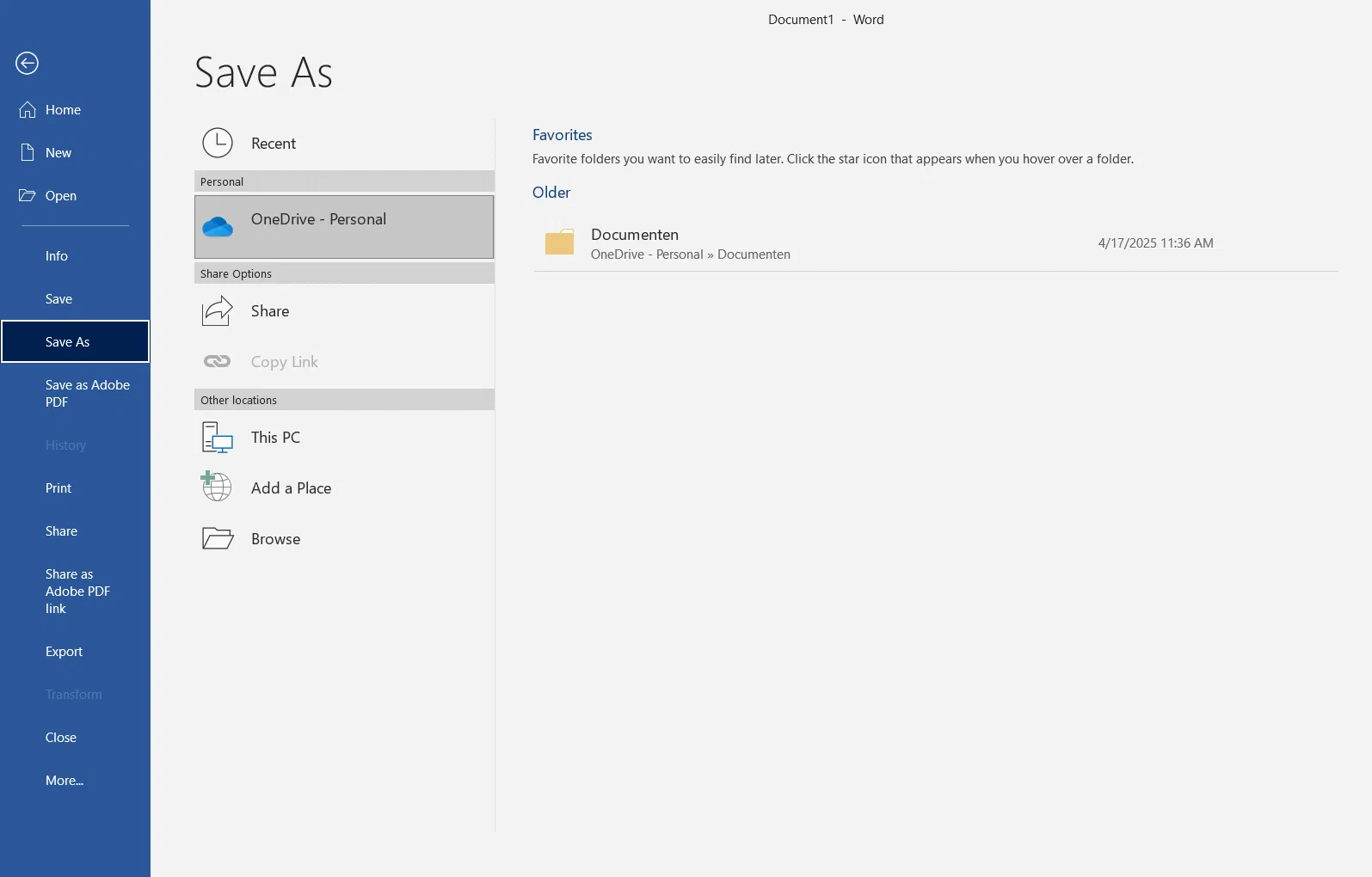Click the Share arrow icon
1372x877 pixels.
click(x=218, y=310)
